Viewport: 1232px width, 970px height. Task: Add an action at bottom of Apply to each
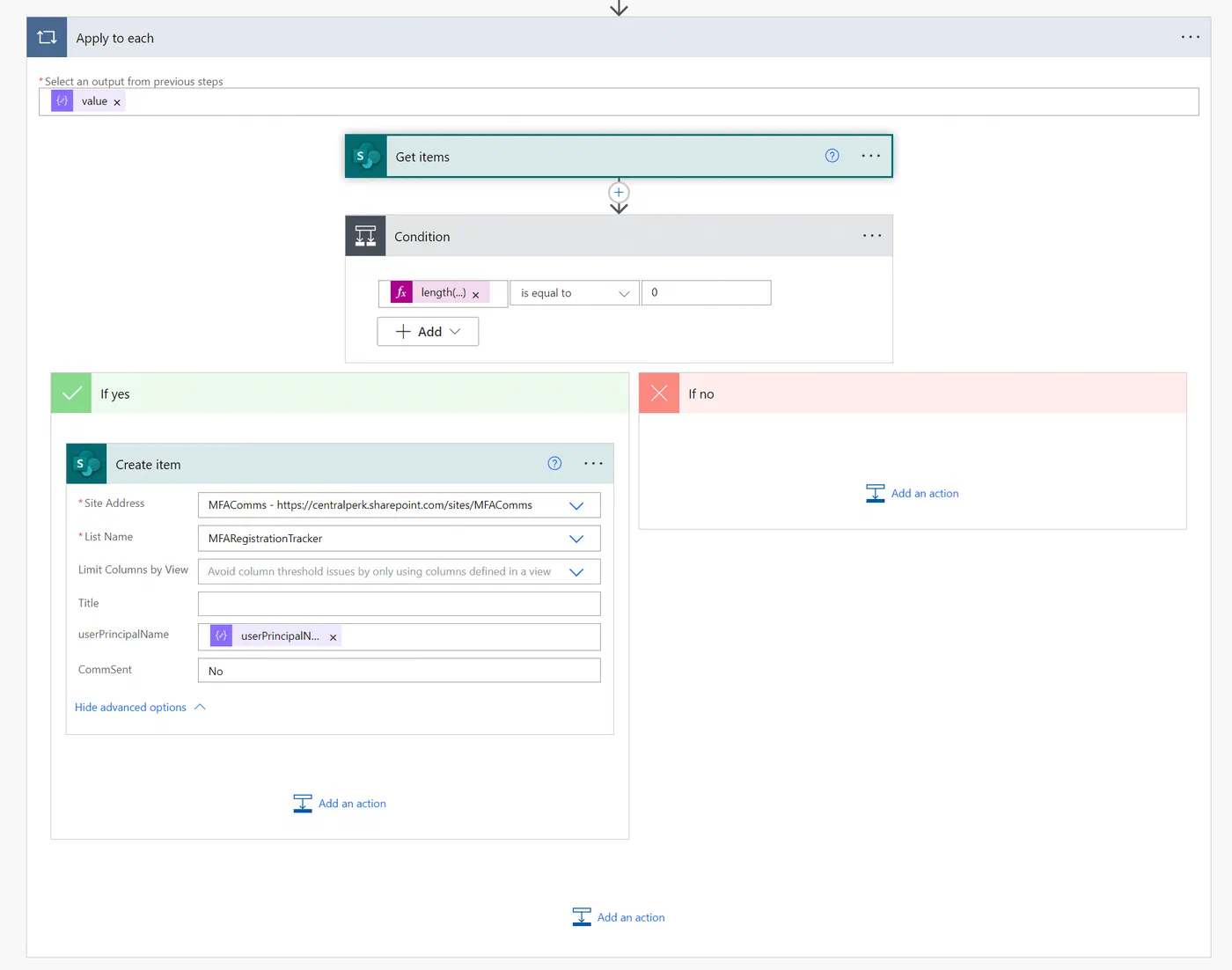(619, 917)
